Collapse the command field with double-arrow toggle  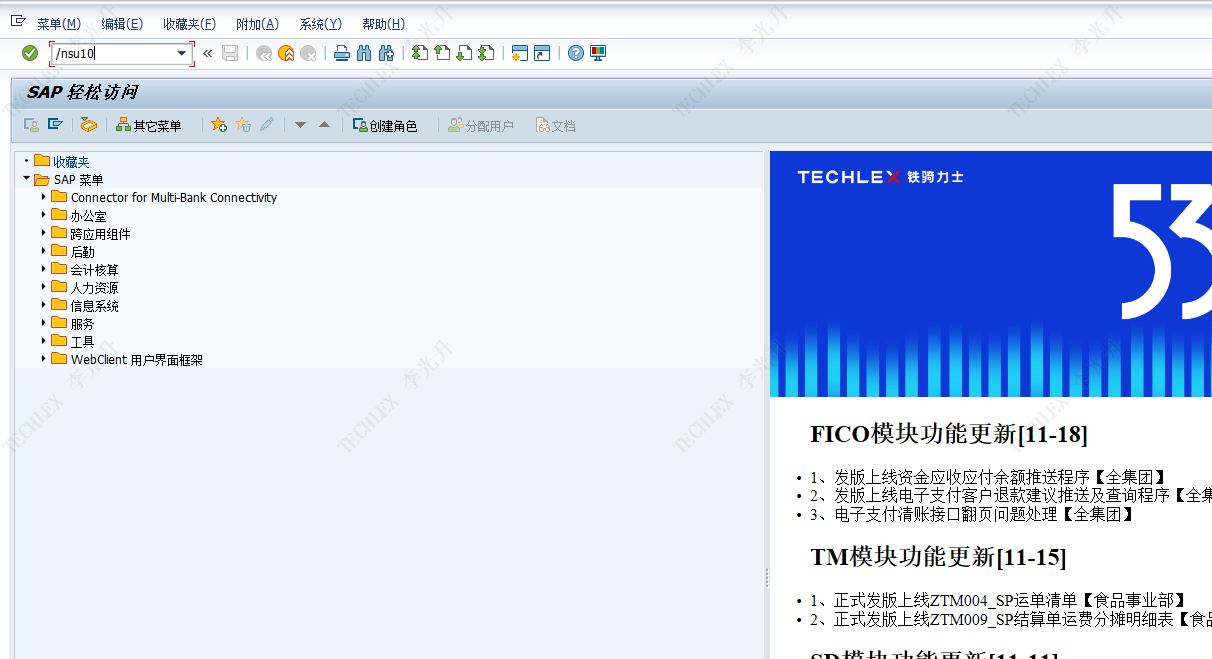pyautogui.click(x=208, y=53)
